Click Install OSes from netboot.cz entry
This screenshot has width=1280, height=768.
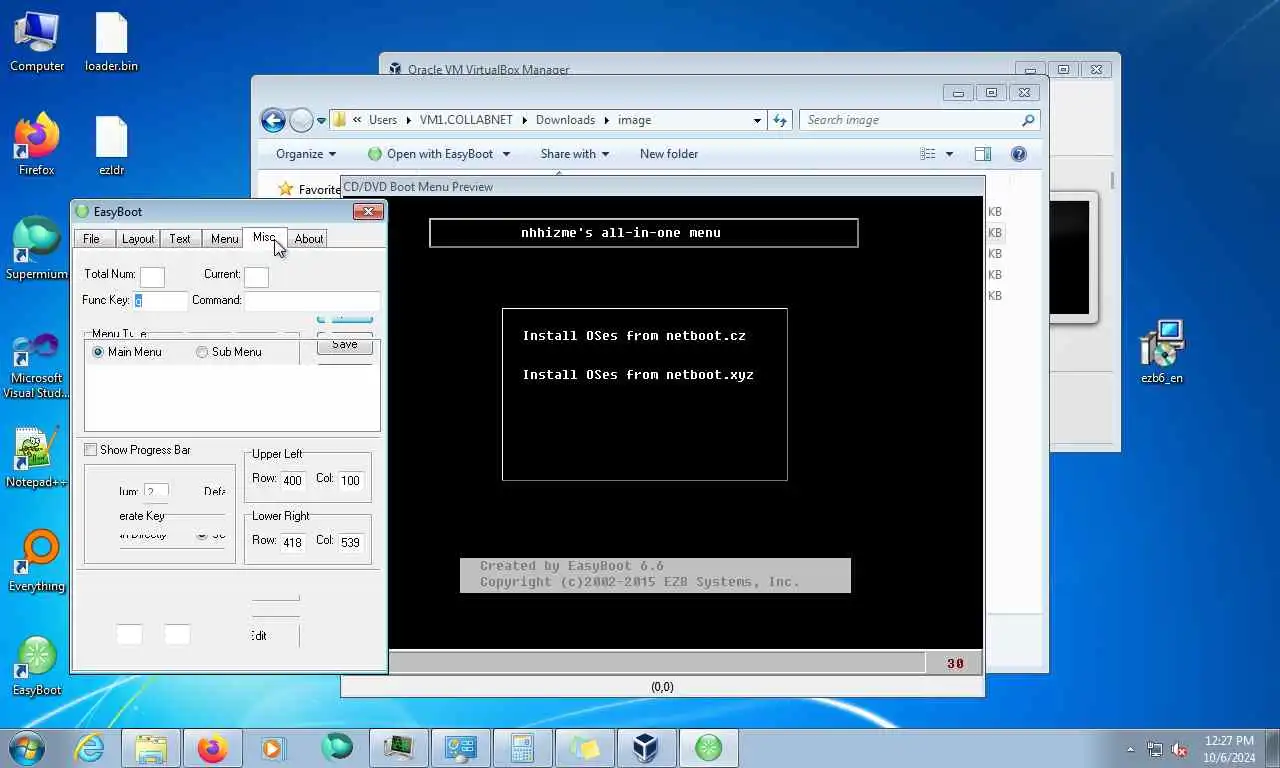(x=634, y=336)
